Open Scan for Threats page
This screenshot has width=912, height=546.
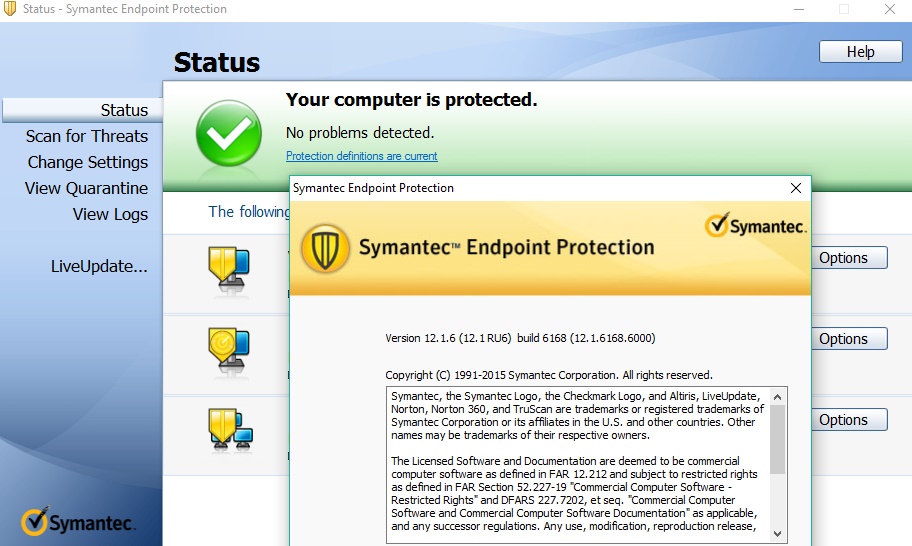(87, 136)
